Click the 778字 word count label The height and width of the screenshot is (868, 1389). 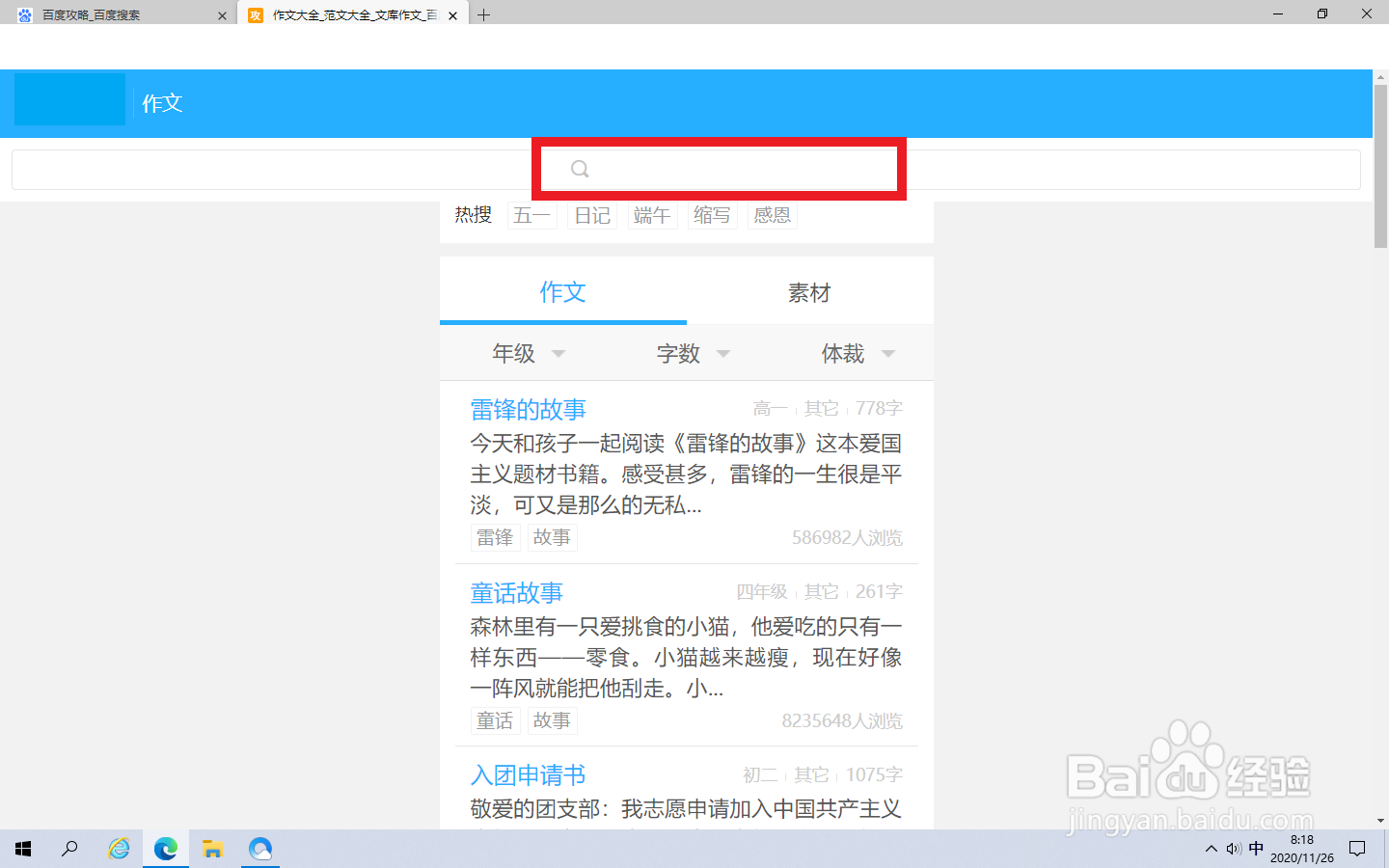click(879, 409)
